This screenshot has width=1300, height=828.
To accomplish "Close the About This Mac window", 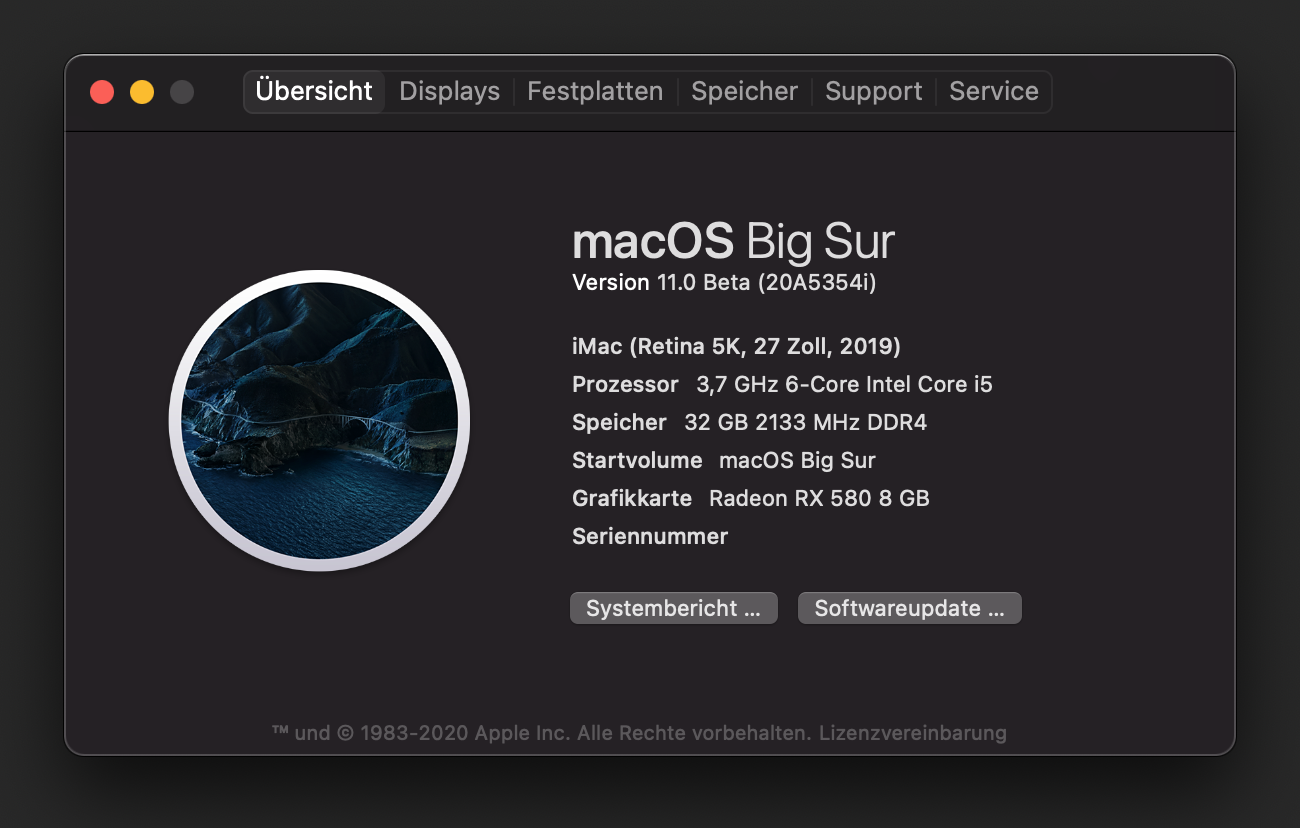I will pyautogui.click(x=102, y=92).
